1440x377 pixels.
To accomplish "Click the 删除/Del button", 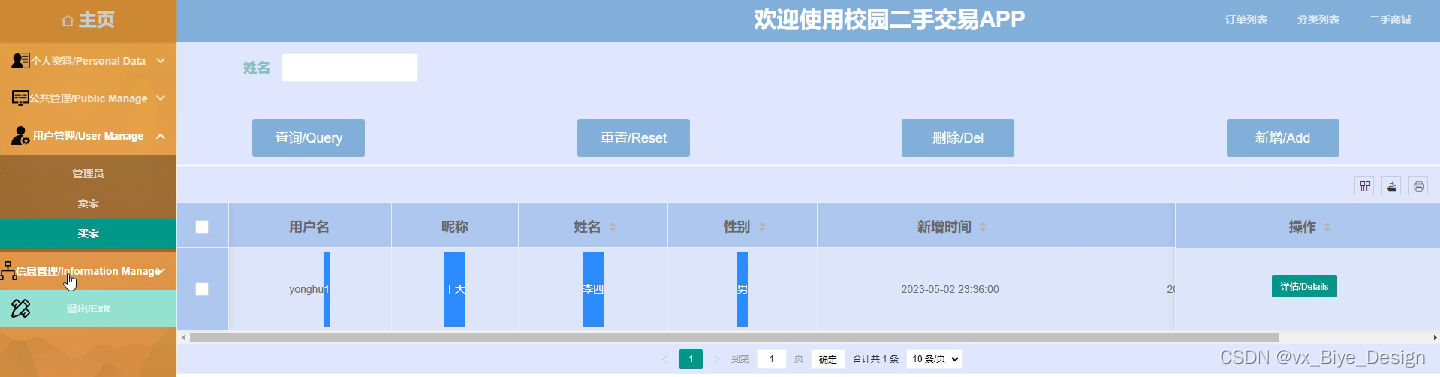I will click(958, 138).
